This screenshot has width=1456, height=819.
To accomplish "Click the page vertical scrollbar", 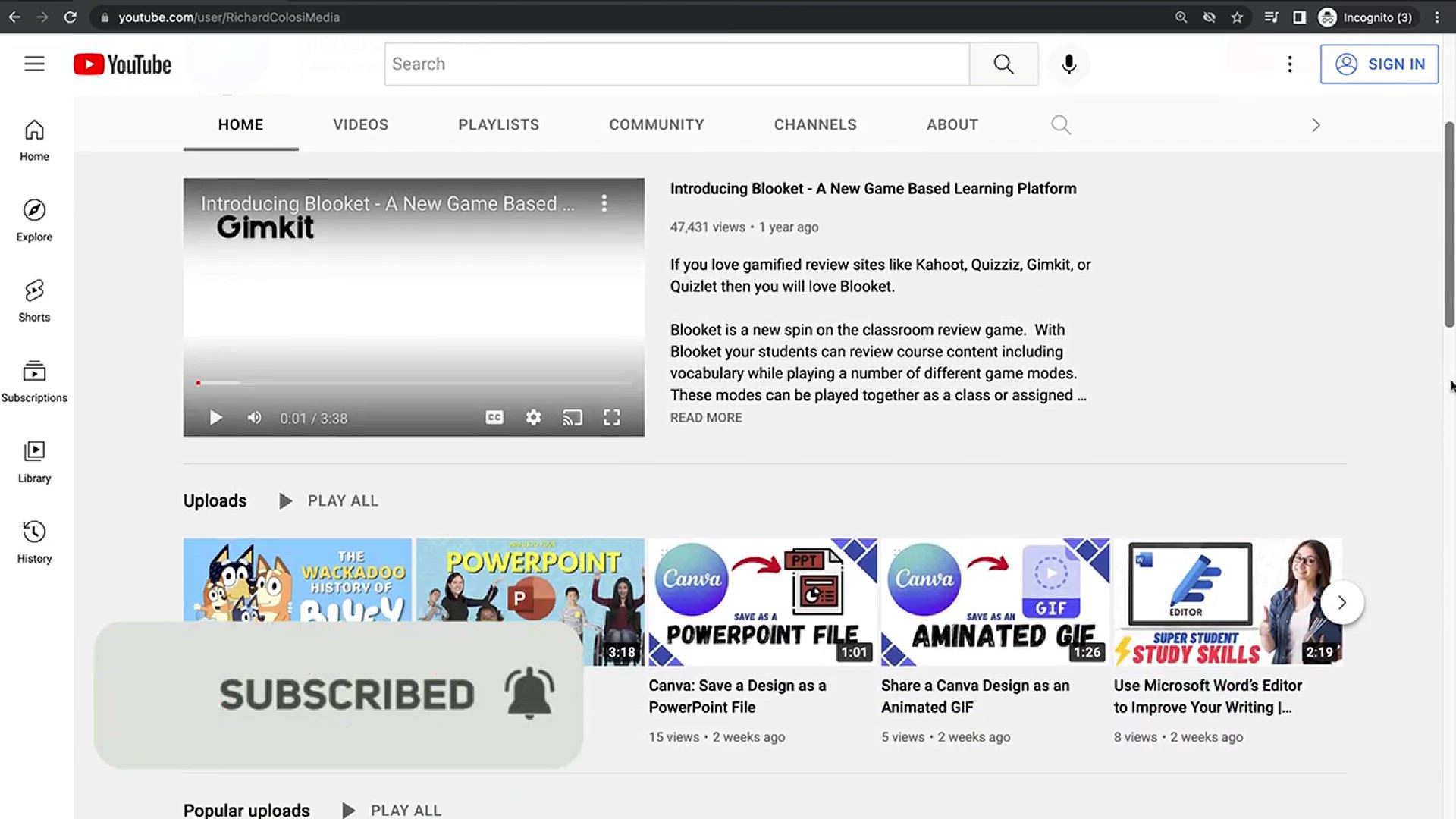I will (x=1449, y=224).
